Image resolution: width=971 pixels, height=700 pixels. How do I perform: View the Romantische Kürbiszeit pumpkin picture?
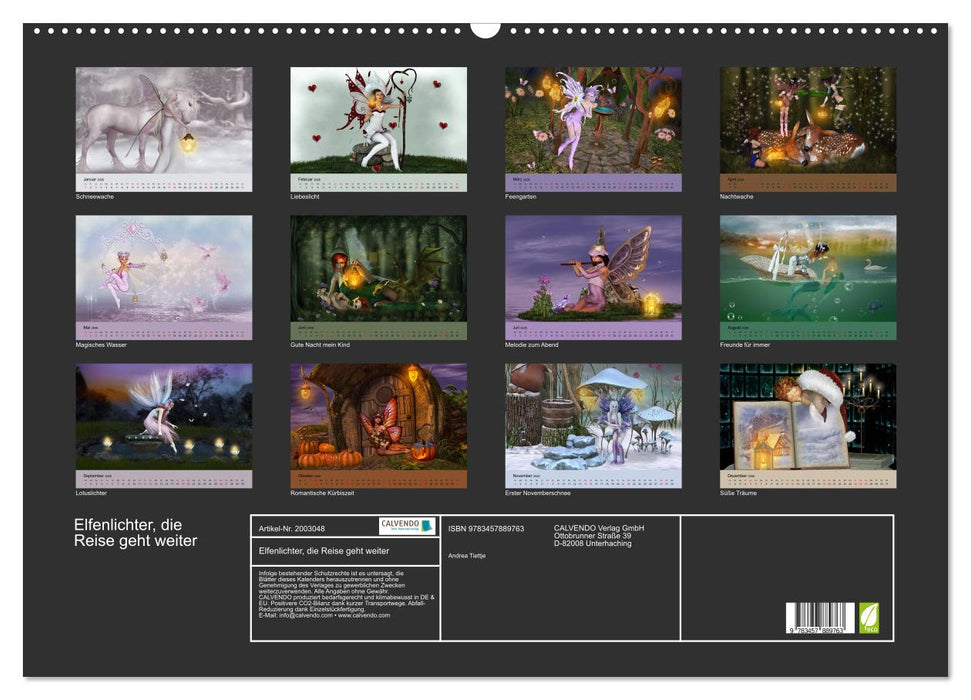(378, 416)
